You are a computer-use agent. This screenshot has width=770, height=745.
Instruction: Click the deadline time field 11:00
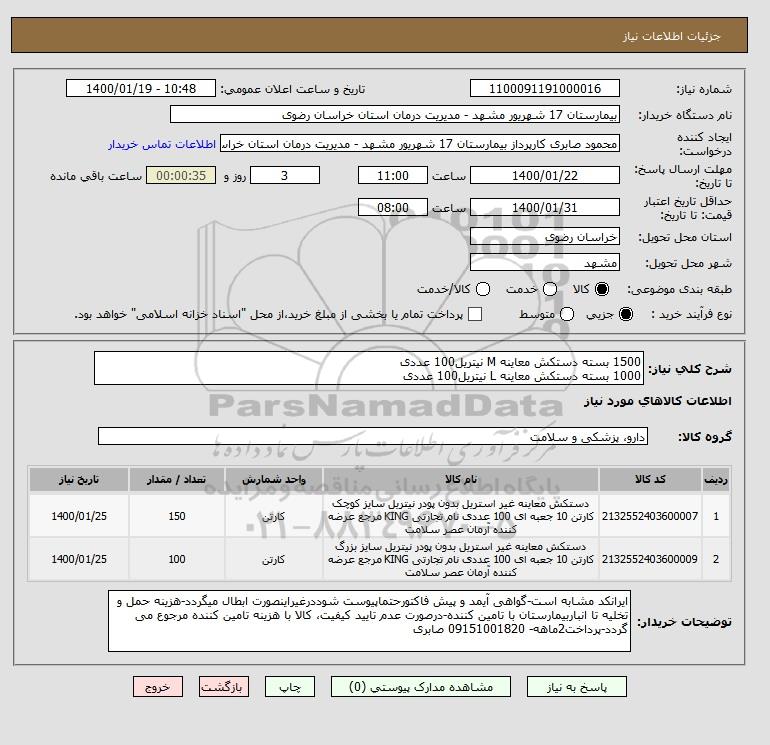393,175
